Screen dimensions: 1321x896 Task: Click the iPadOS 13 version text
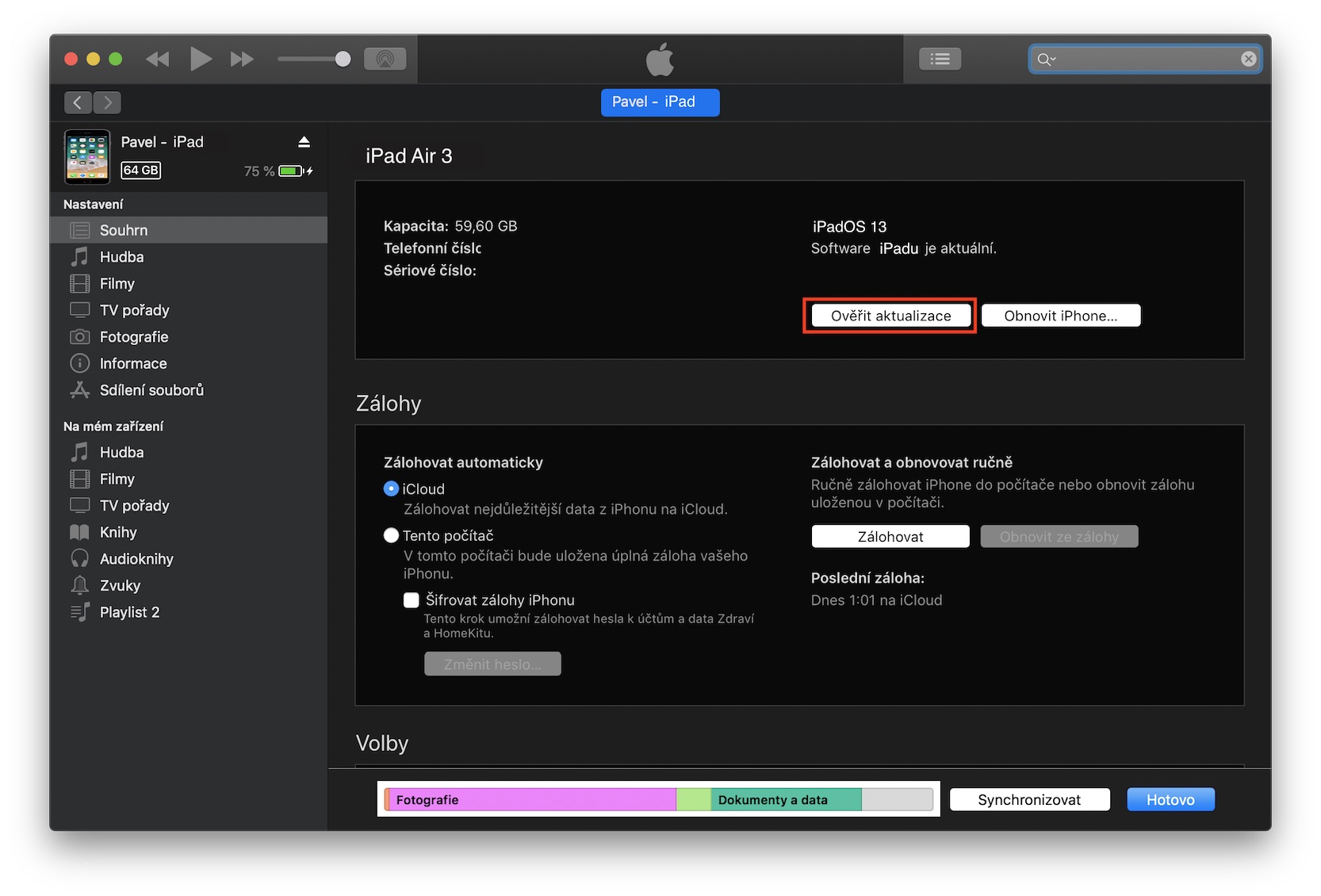tap(849, 227)
